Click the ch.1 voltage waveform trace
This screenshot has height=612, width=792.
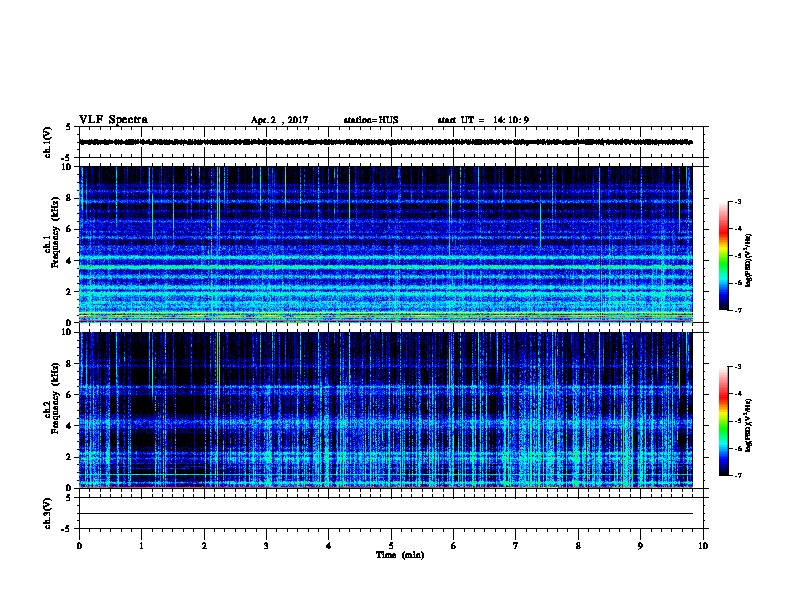[386, 142]
